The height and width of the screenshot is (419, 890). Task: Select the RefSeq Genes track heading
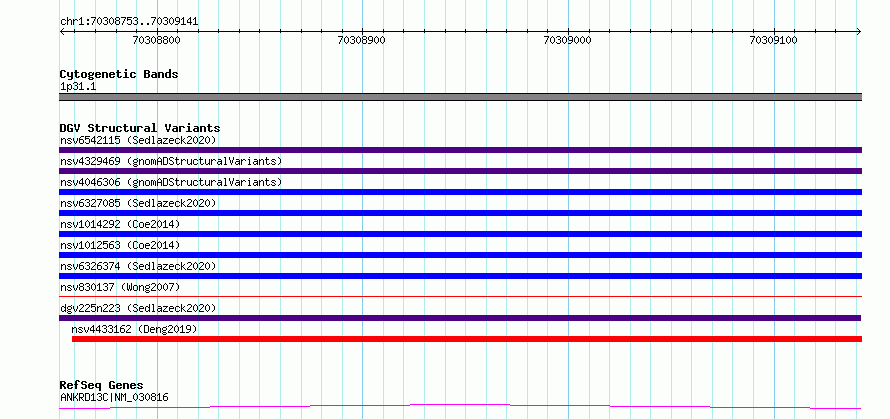point(102,386)
